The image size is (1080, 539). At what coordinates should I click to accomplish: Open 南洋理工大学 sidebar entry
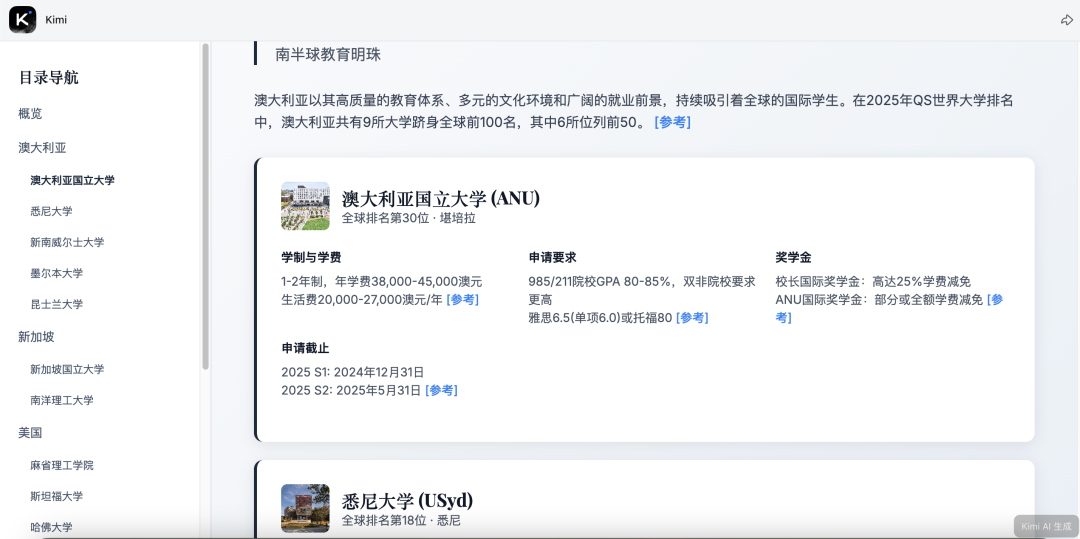point(62,400)
